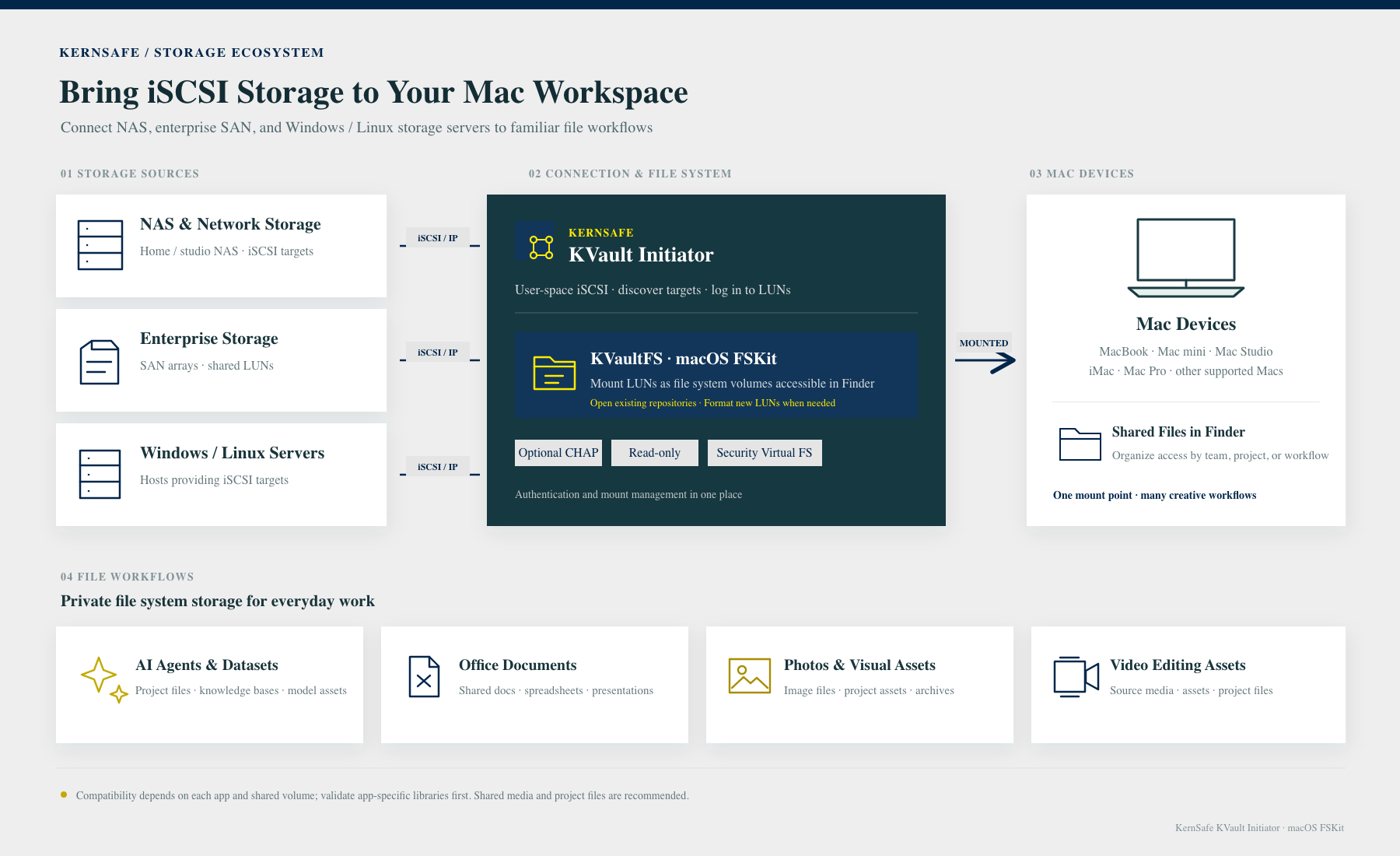Screen dimensions: 1400x856
Task: Click the iSCSI / IP label beside Enterprise Storage
Action: [x=438, y=353]
